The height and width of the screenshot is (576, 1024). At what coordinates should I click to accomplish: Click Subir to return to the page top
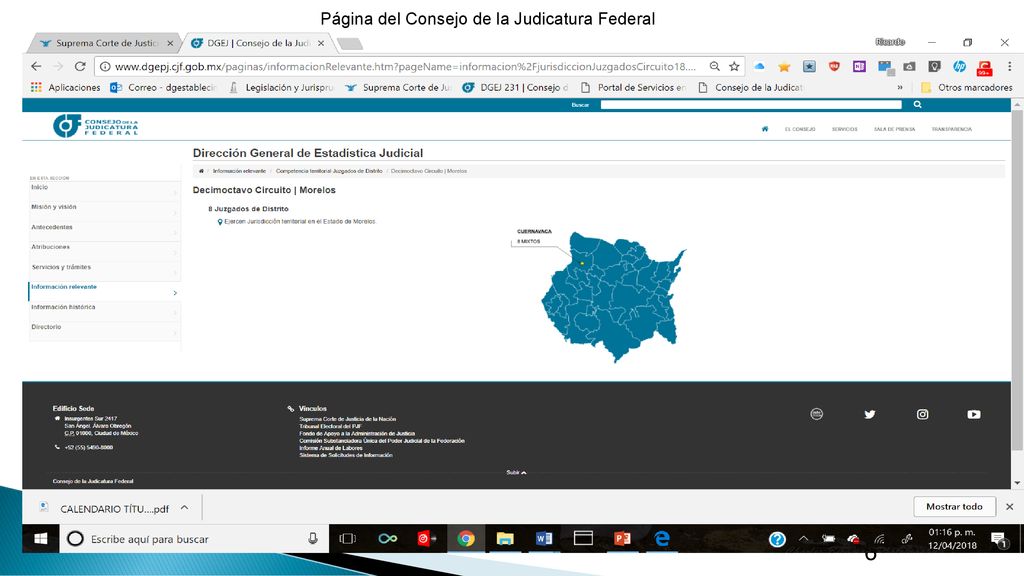(516, 472)
